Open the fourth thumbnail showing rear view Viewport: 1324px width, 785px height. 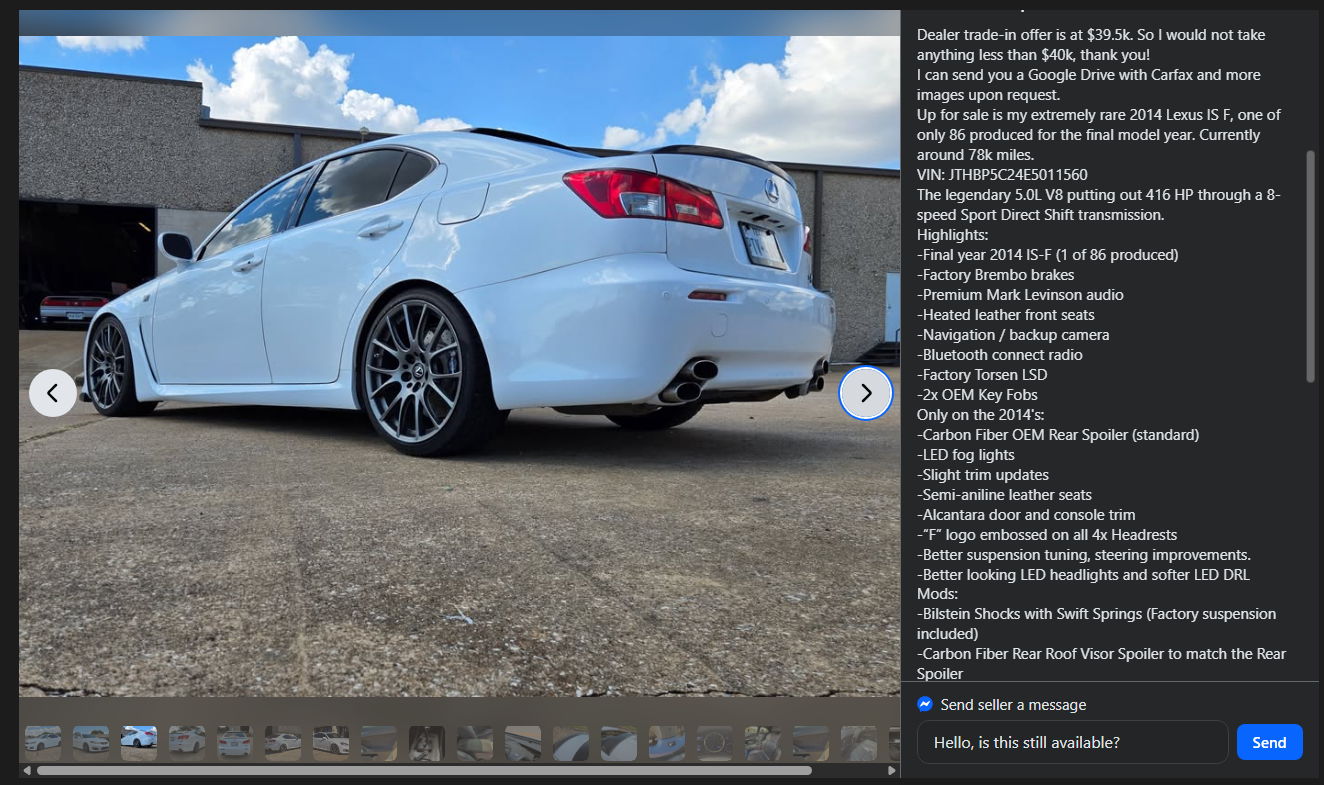[187, 743]
